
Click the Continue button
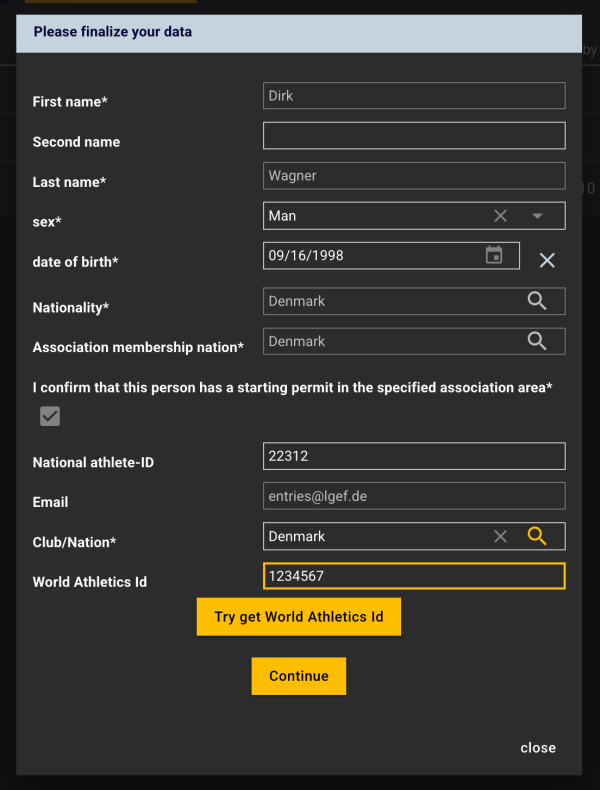(x=298, y=676)
